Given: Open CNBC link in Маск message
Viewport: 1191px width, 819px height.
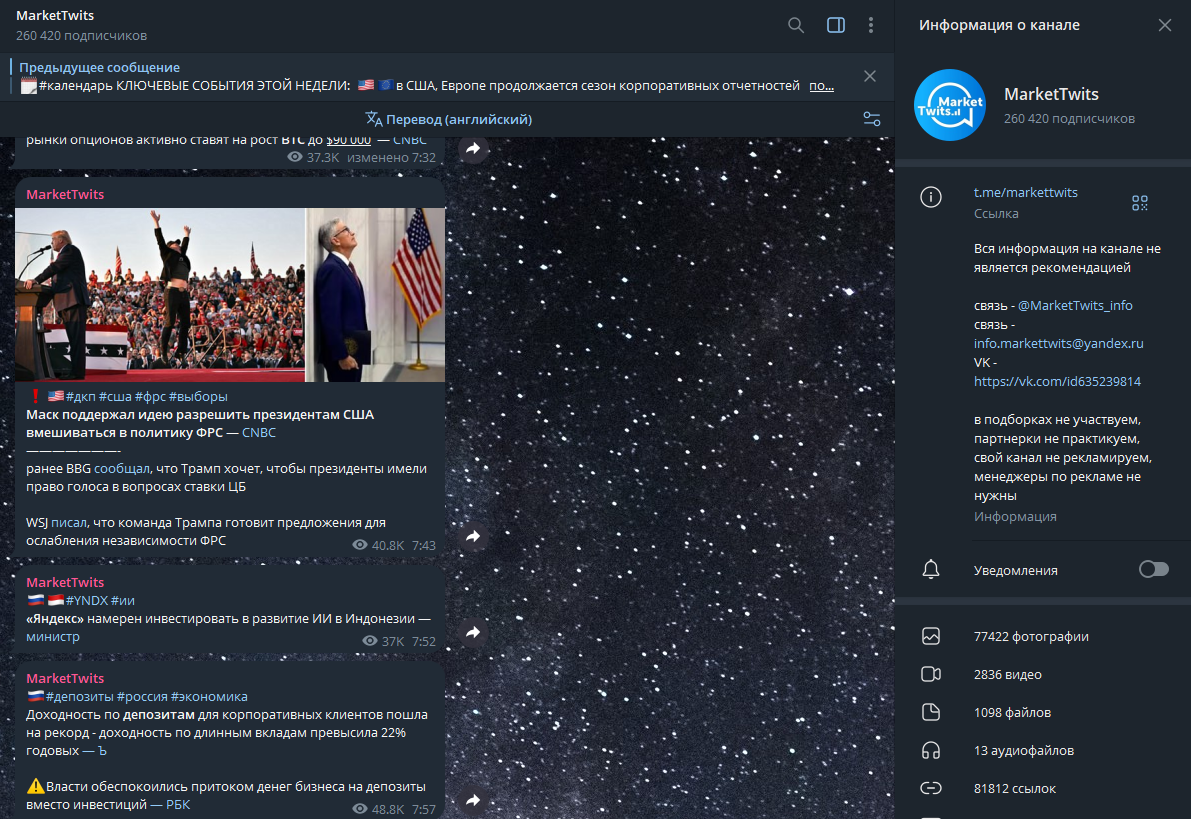Looking at the screenshot, I should [259, 432].
